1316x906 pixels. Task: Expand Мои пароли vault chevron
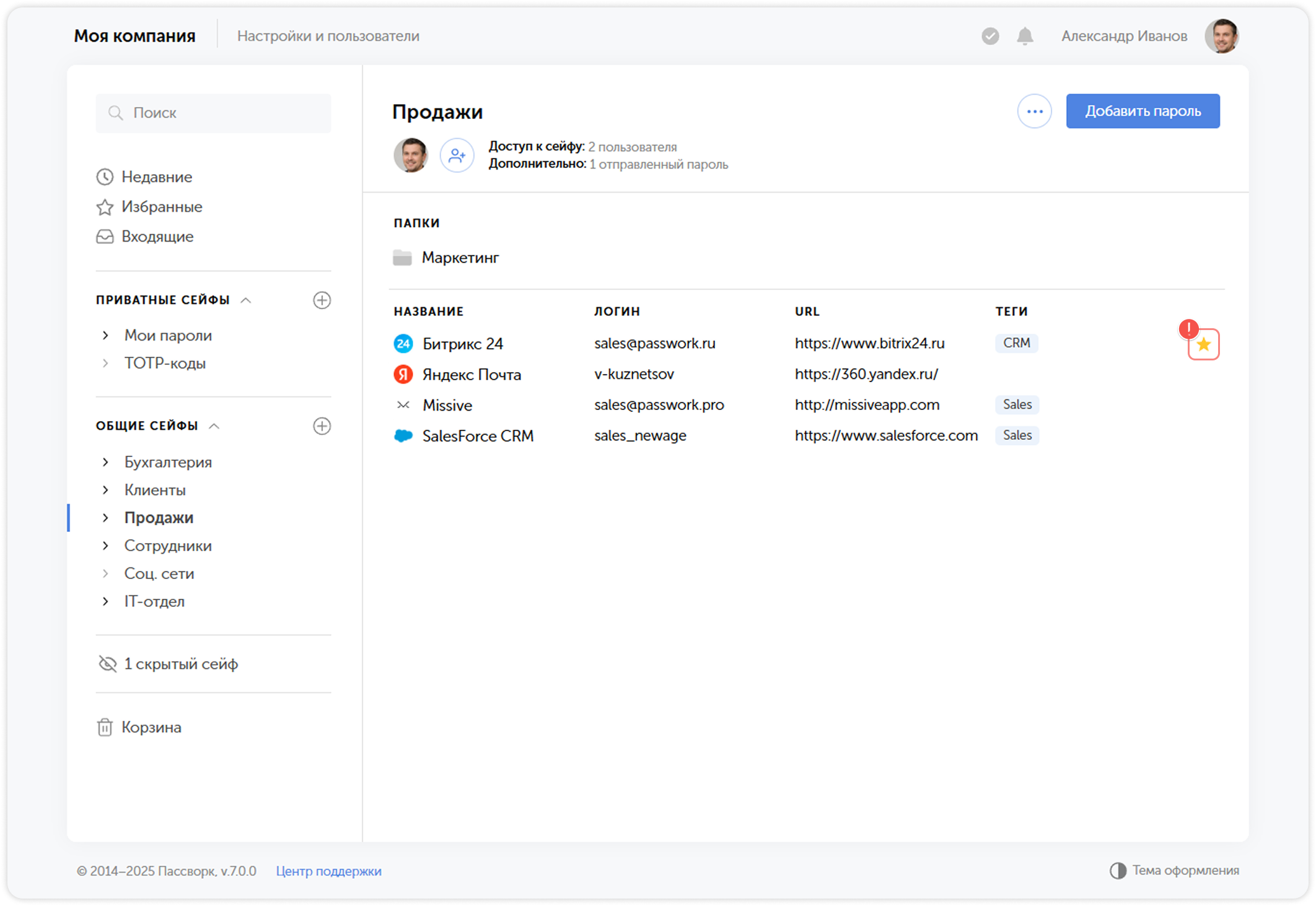coord(105,335)
